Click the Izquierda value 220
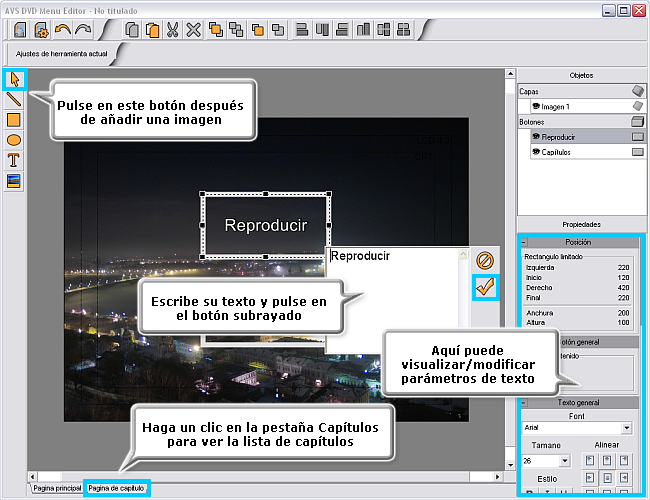This screenshot has width=650, height=500. 623,268
